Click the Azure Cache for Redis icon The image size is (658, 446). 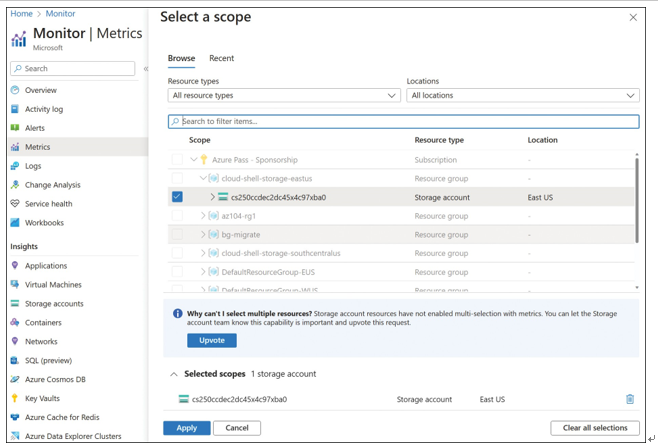pos(15,417)
